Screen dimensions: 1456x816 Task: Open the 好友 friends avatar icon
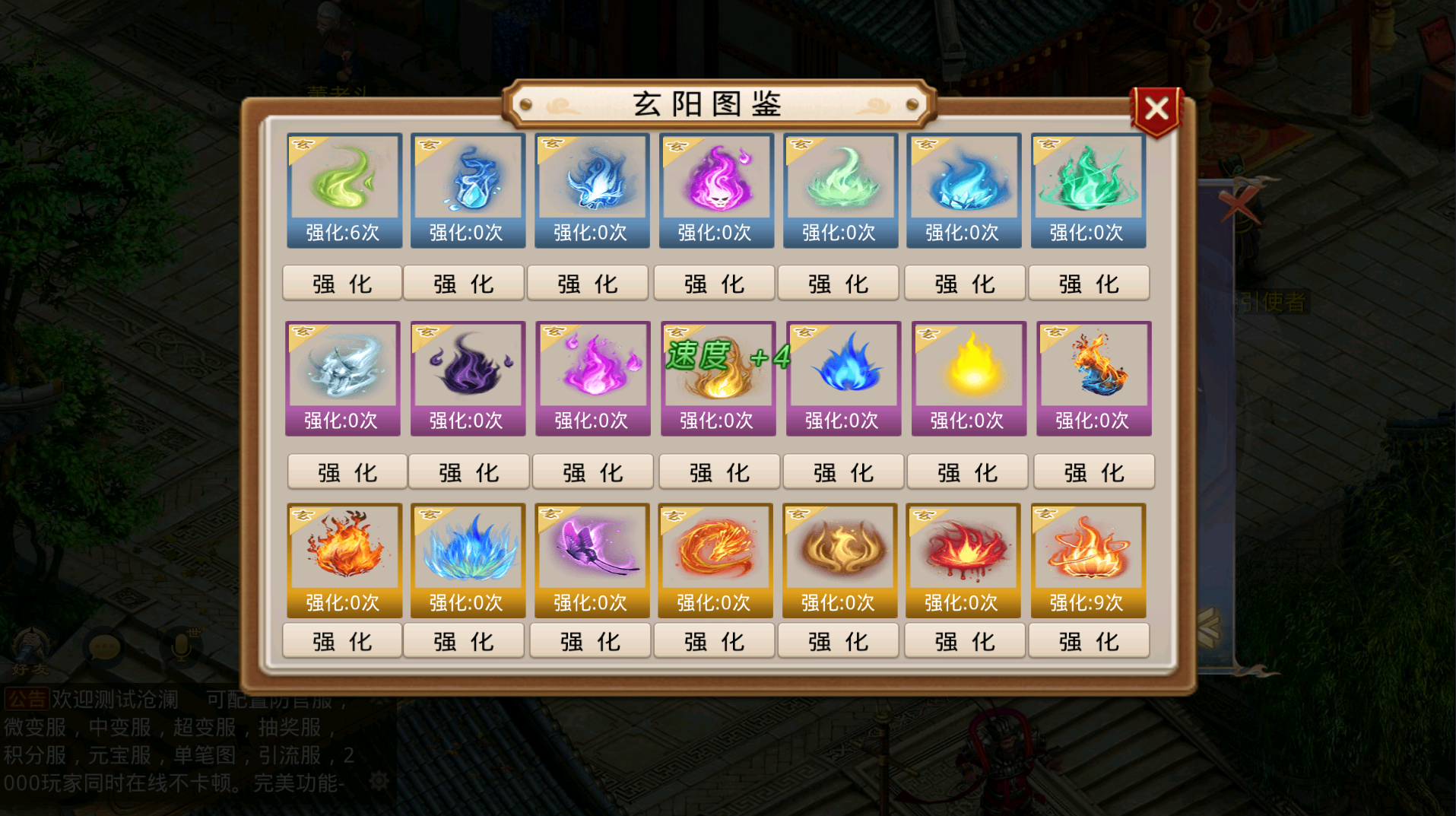30,652
